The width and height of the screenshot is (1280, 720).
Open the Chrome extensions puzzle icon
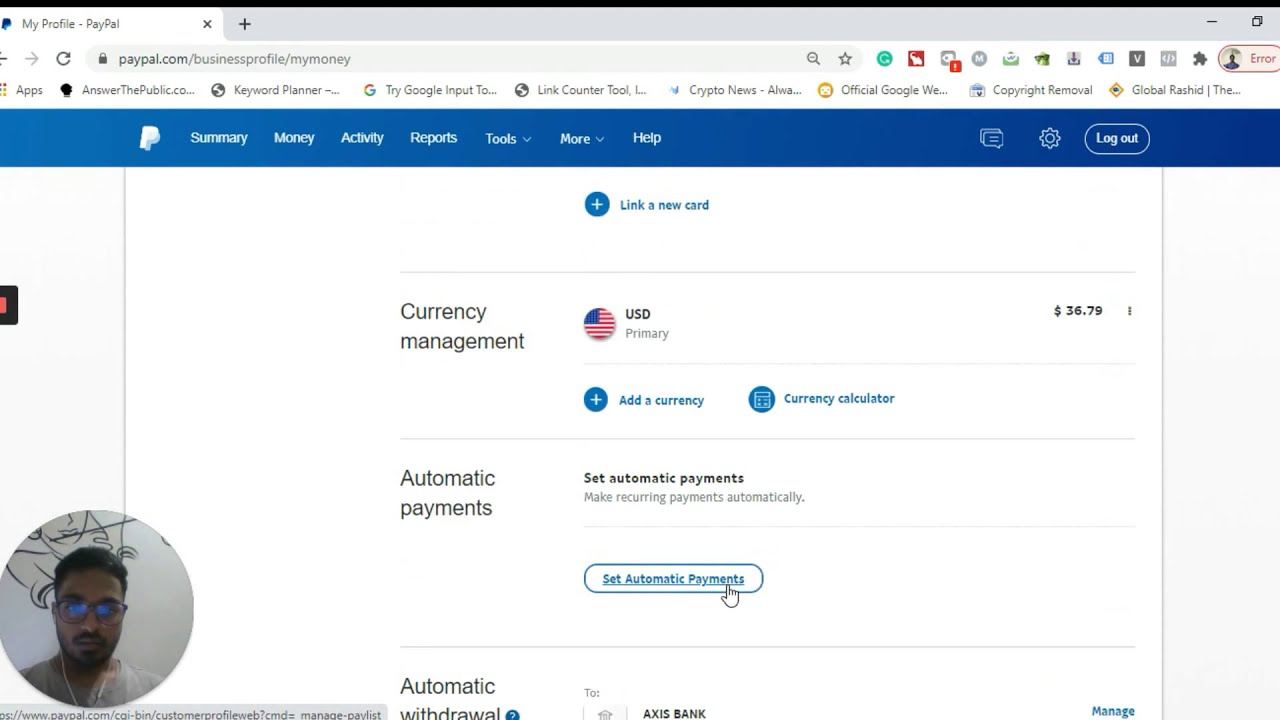pyautogui.click(x=1200, y=59)
